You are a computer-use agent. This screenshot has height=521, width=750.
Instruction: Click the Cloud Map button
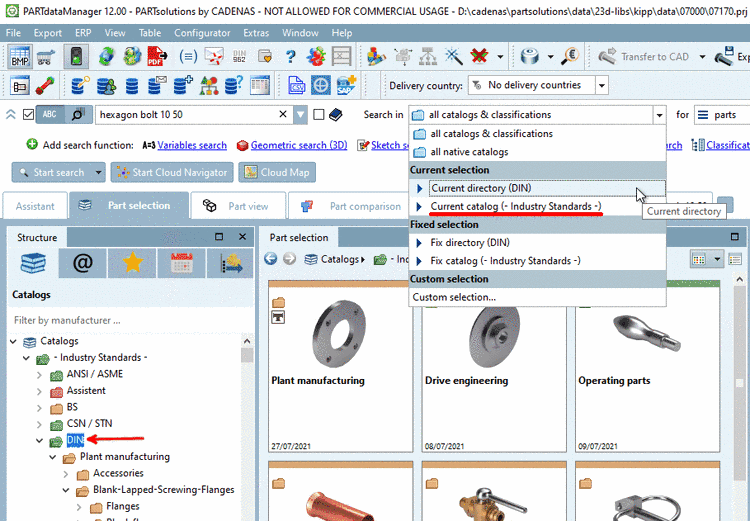pyautogui.click(x=277, y=172)
